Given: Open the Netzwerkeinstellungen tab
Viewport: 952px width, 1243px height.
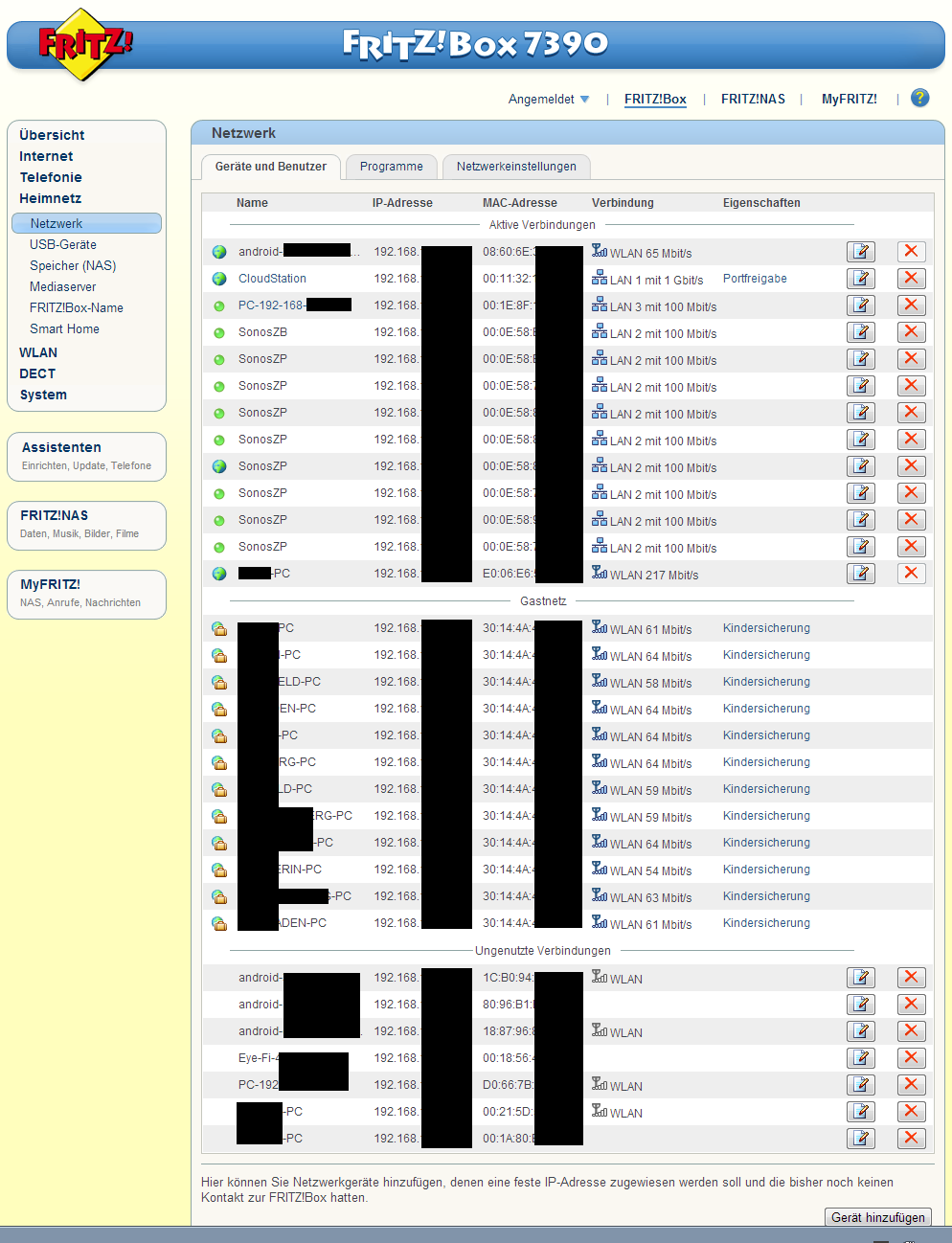Looking at the screenshot, I should point(515,167).
